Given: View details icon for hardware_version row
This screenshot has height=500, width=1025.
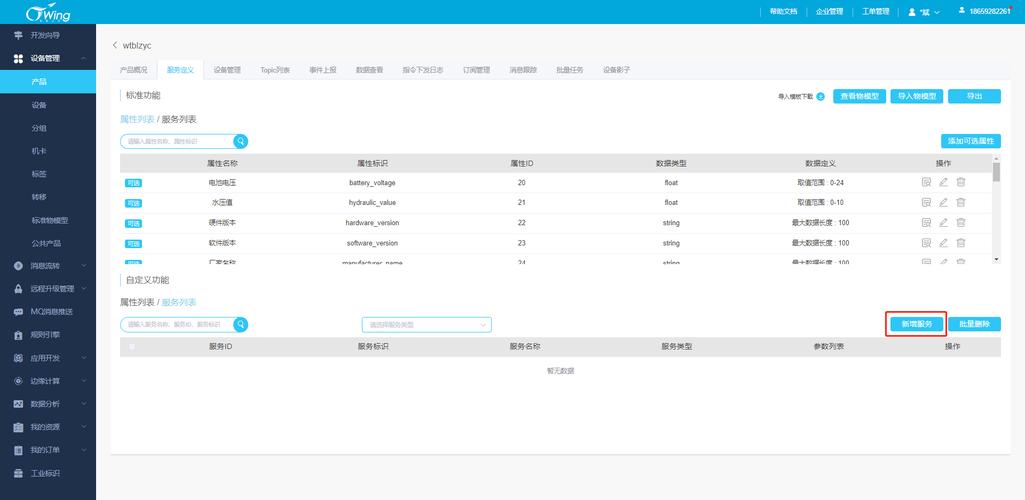Looking at the screenshot, I should coord(926,223).
